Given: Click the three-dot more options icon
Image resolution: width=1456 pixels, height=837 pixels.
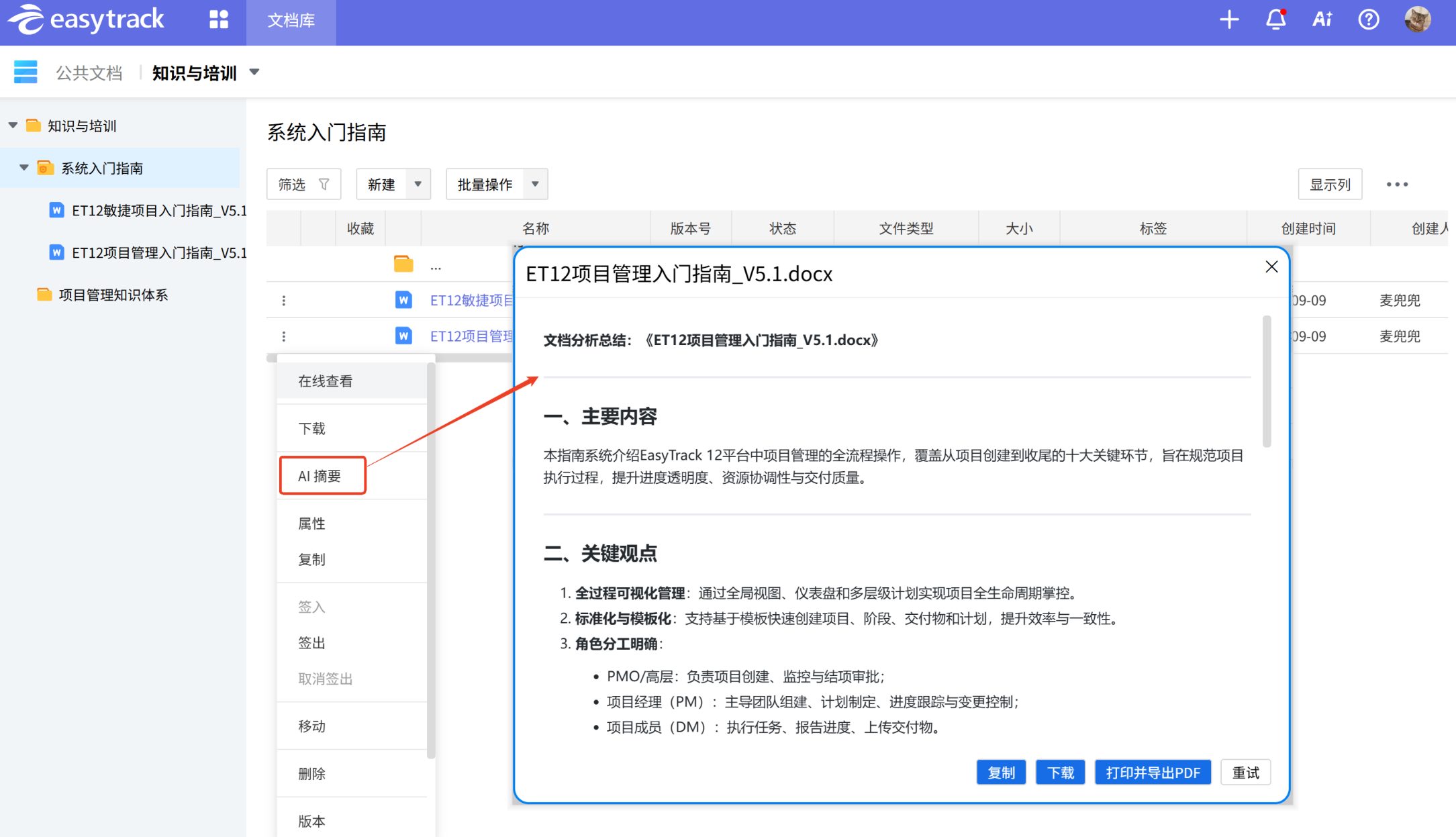Looking at the screenshot, I should [x=1397, y=184].
